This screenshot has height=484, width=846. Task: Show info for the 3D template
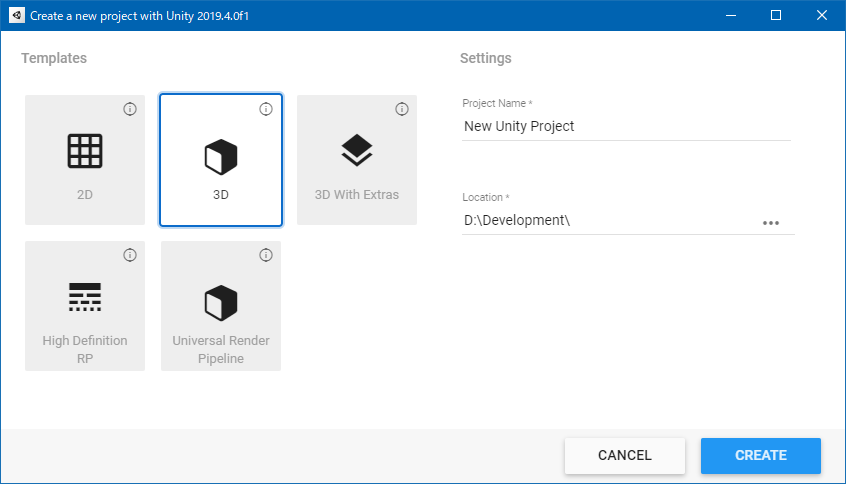[x=266, y=109]
